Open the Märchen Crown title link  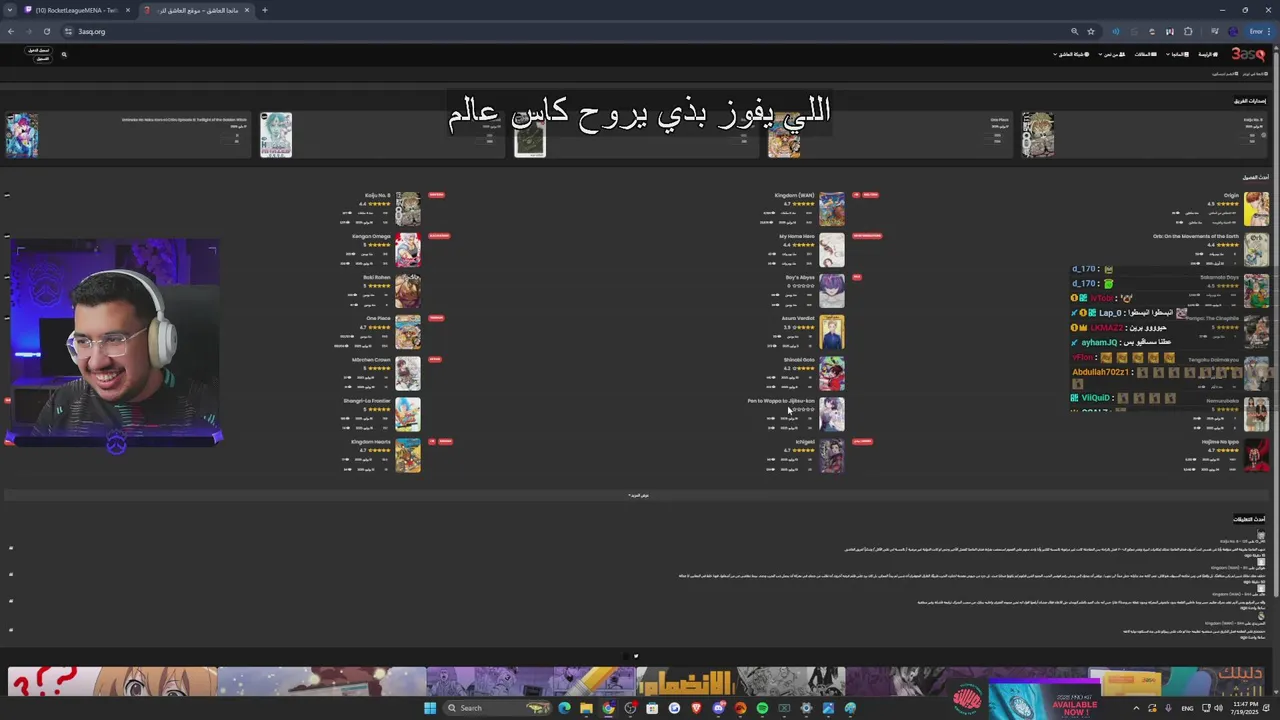coord(371,359)
